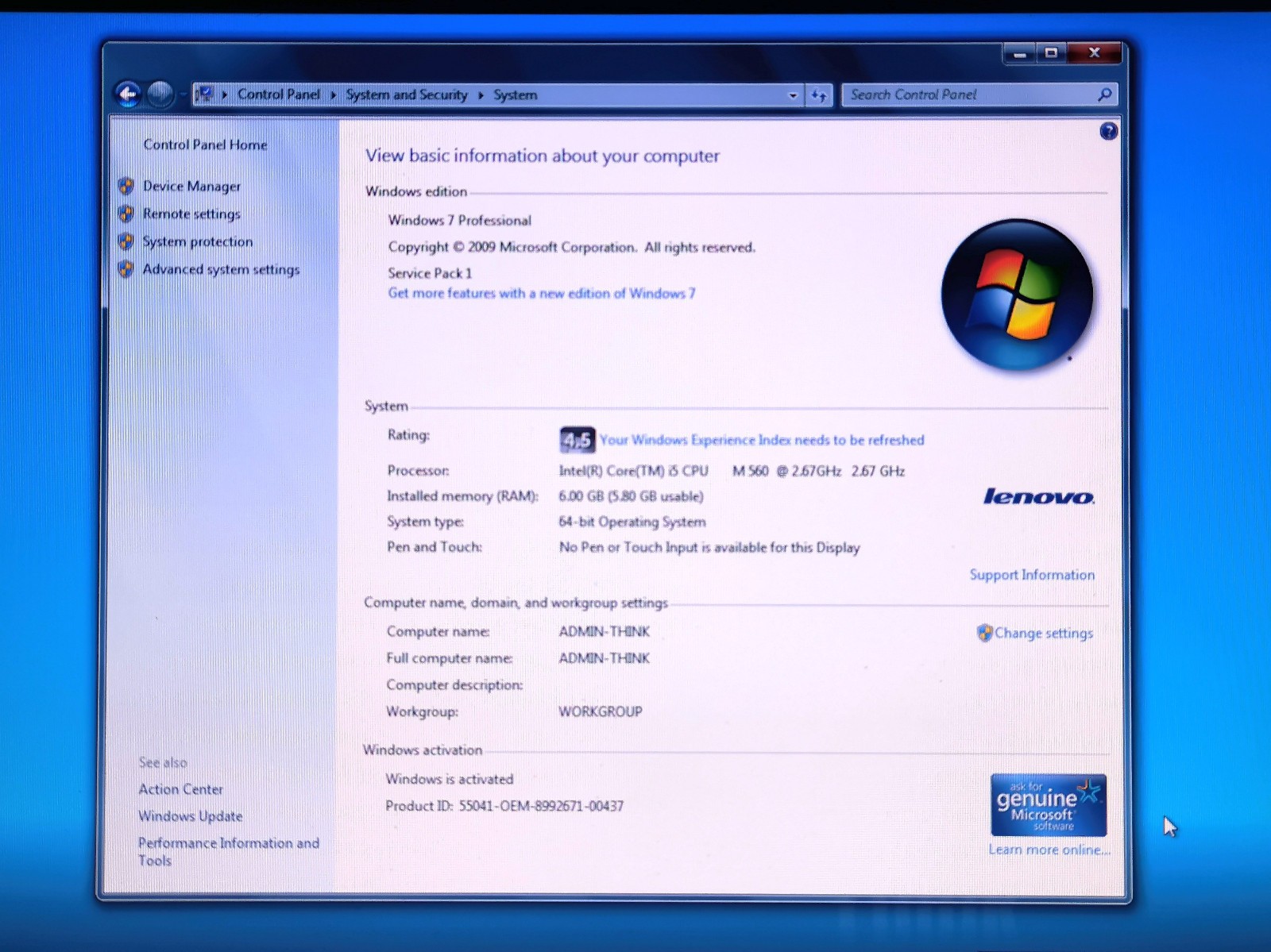Click the Product ID 55041-OEM-8992671-00437
Screen dimensions: 1271x952
tap(504, 806)
